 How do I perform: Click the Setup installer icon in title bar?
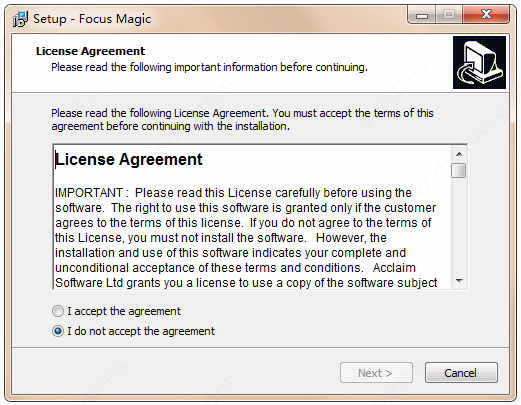[20, 19]
